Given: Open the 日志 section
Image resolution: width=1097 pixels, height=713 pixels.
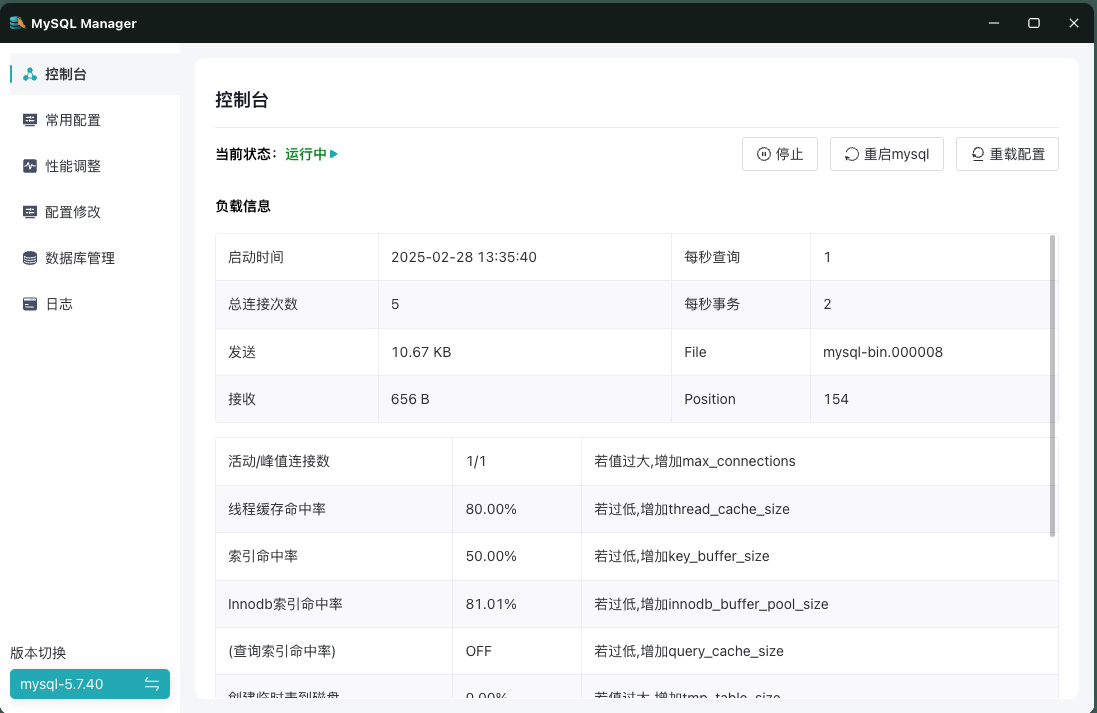Looking at the screenshot, I should (94, 304).
